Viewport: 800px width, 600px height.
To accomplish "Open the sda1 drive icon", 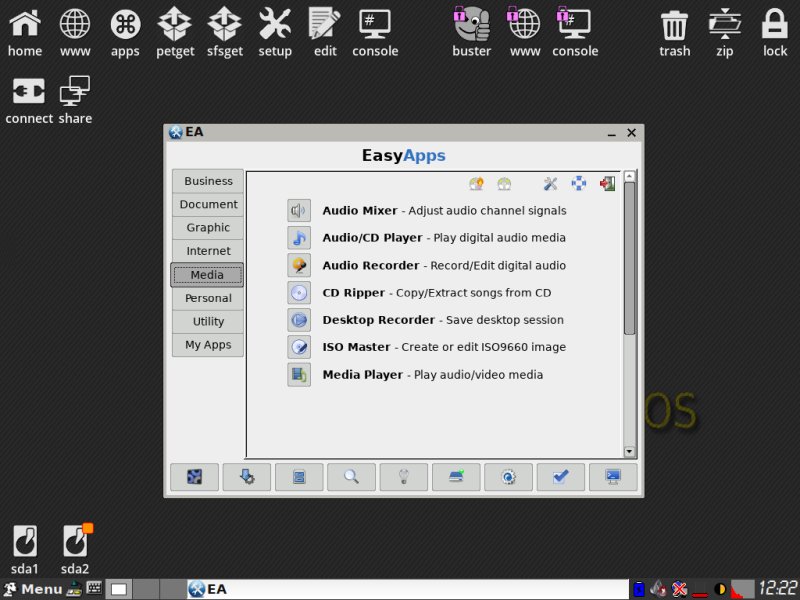I will point(24,540).
